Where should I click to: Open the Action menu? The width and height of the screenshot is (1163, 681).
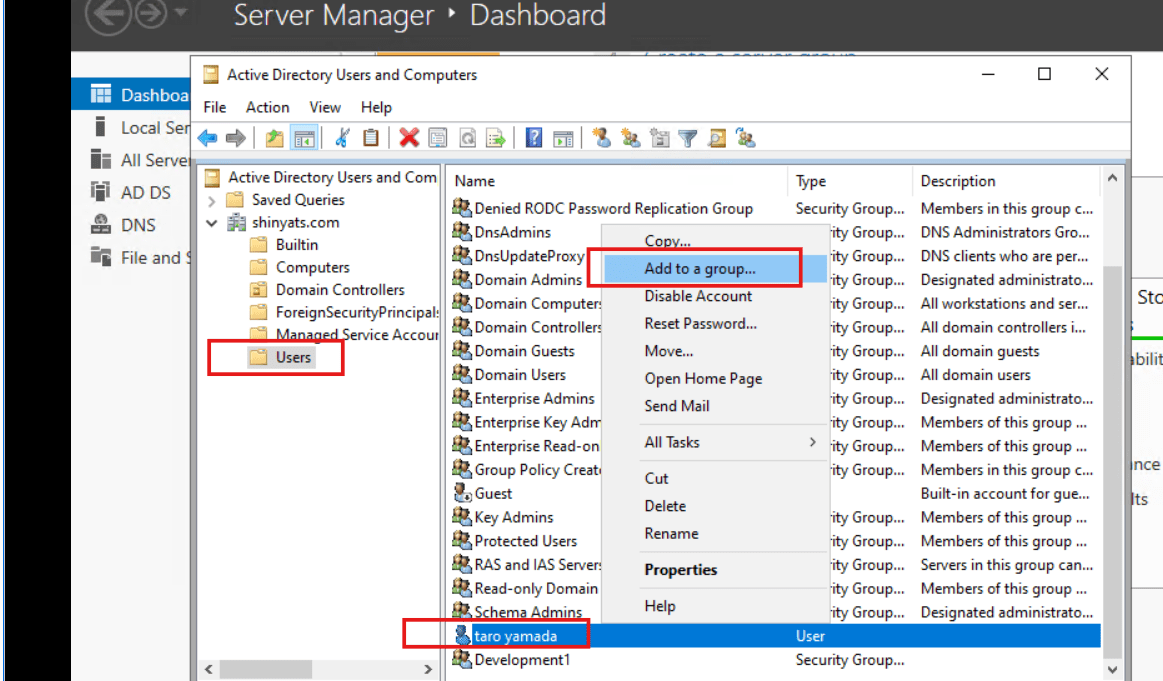268,108
